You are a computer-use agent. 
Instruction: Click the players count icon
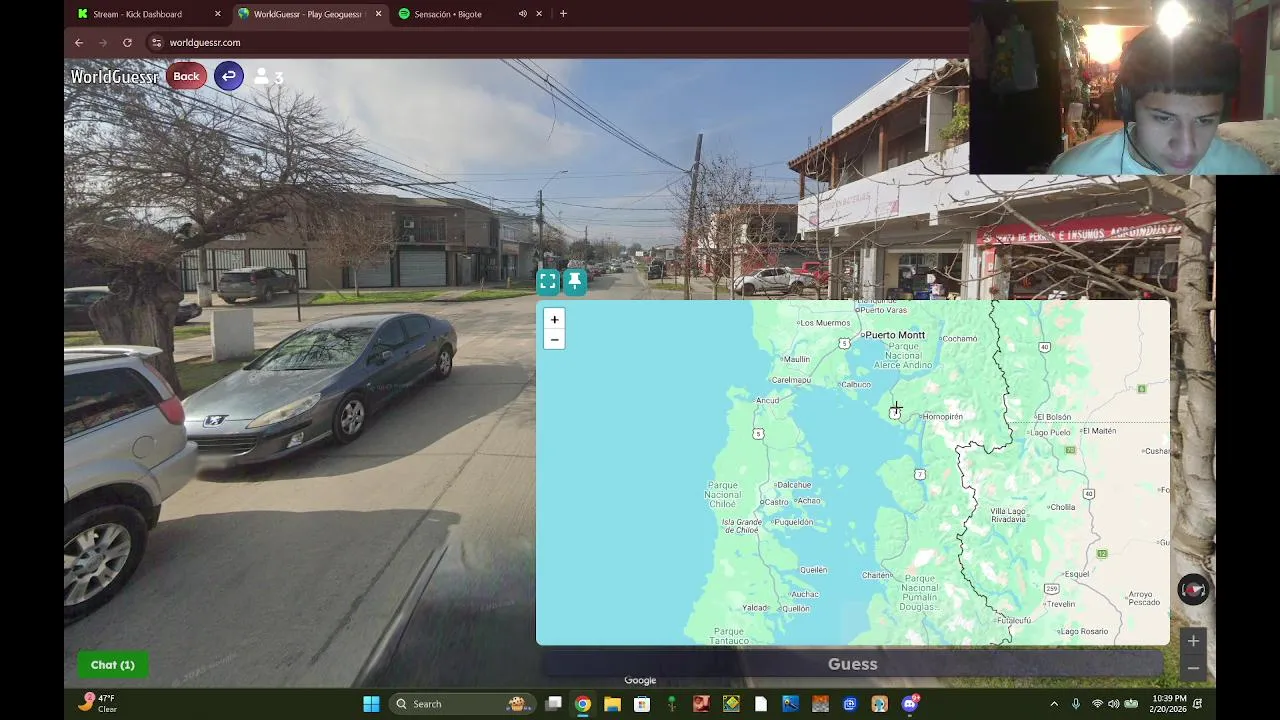pyautogui.click(x=261, y=77)
